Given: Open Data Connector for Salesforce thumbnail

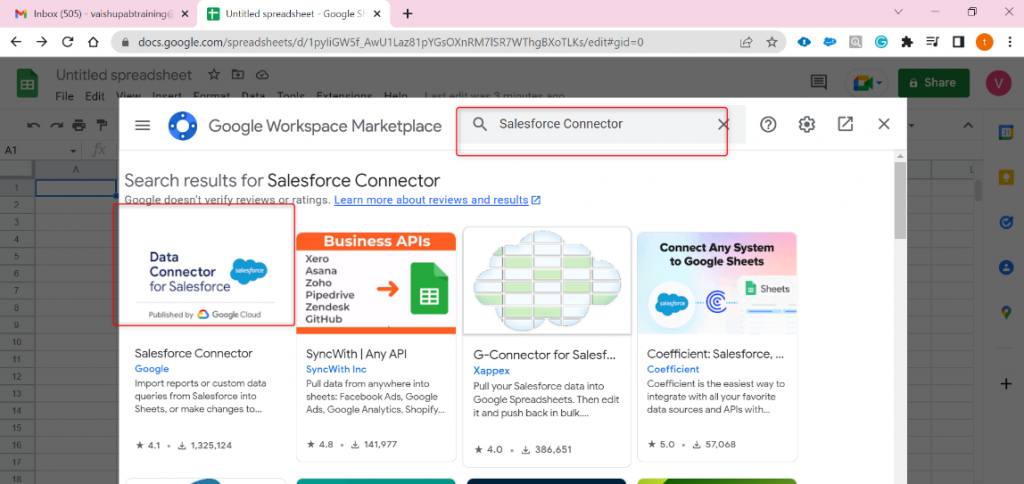Looking at the screenshot, I should (205, 279).
